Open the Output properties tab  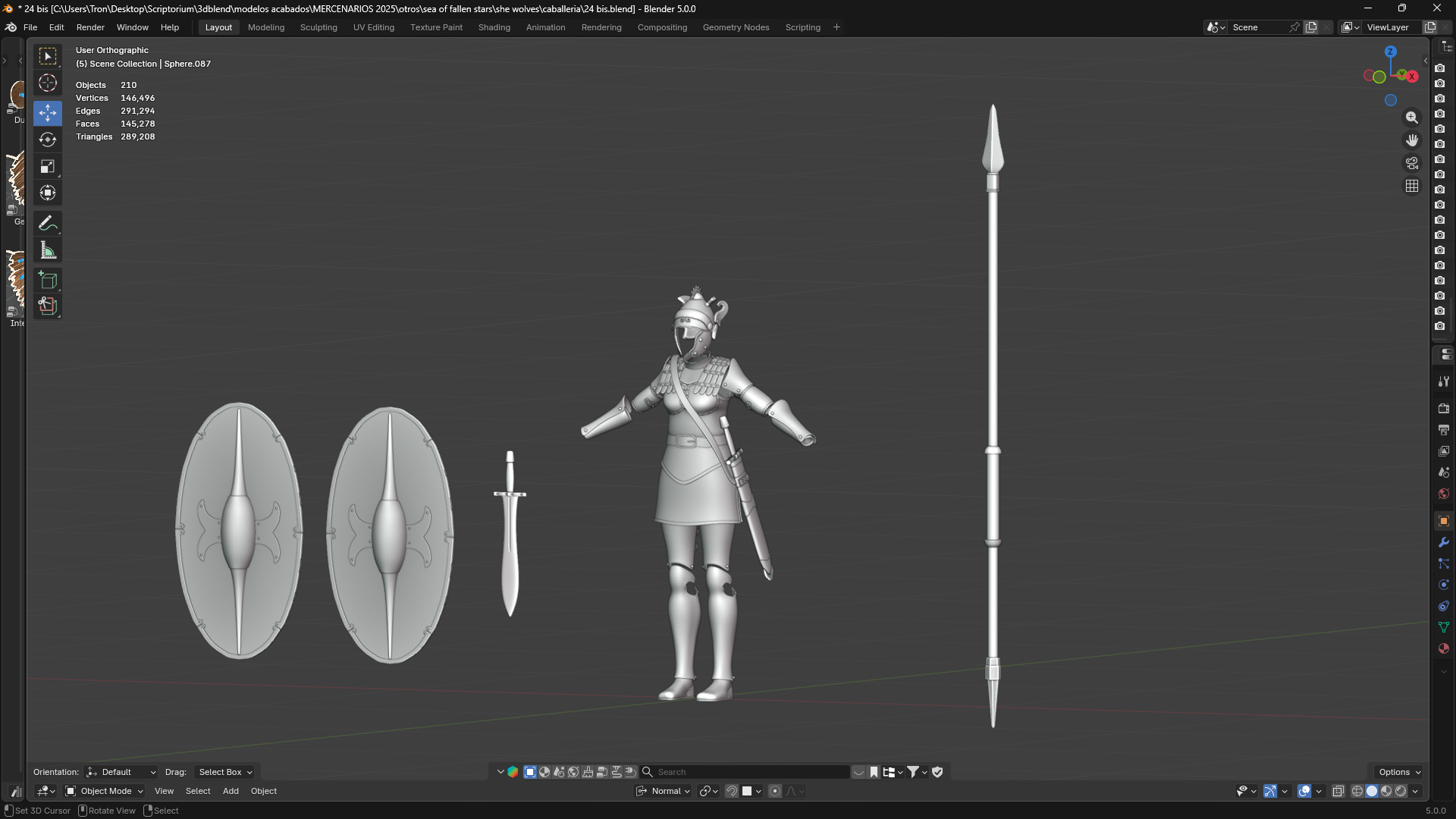[x=1444, y=430]
